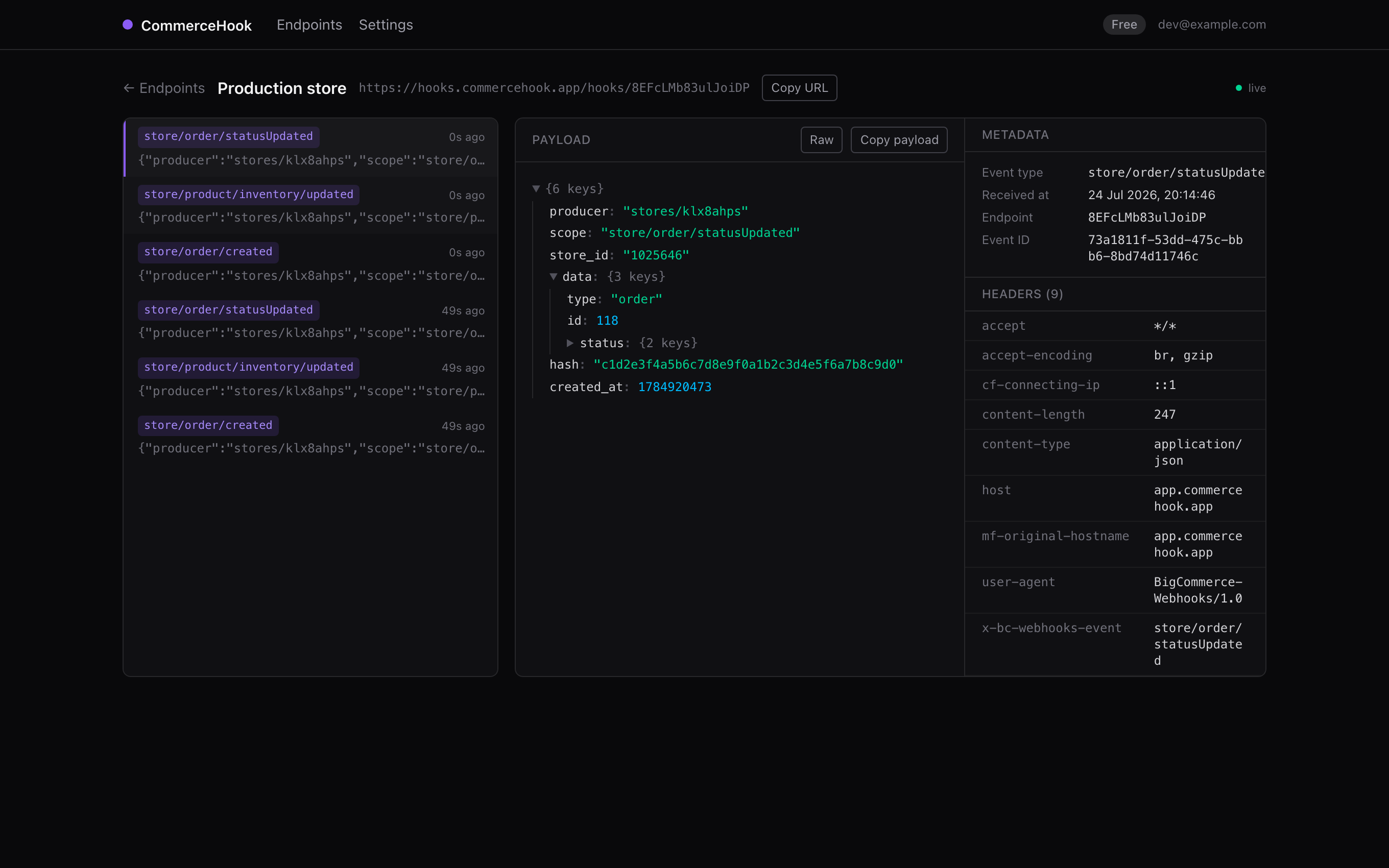The width and height of the screenshot is (1389, 868).
Task: Click the cf-connecting-ip value ::1
Action: [1165, 385]
